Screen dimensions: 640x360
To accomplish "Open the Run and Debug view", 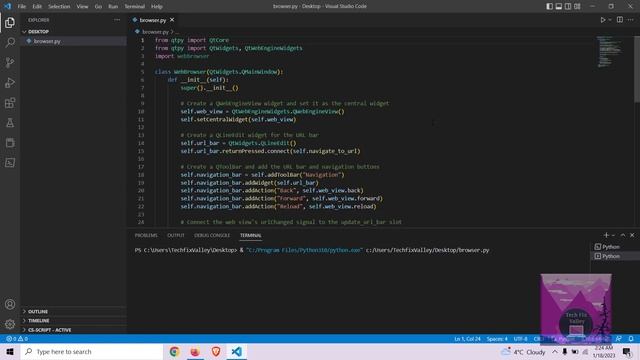I will click(10, 82).
